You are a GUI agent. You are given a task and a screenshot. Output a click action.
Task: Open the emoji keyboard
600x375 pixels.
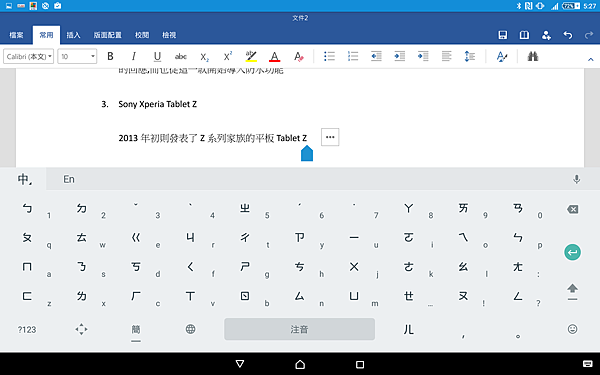coord(572,329)
